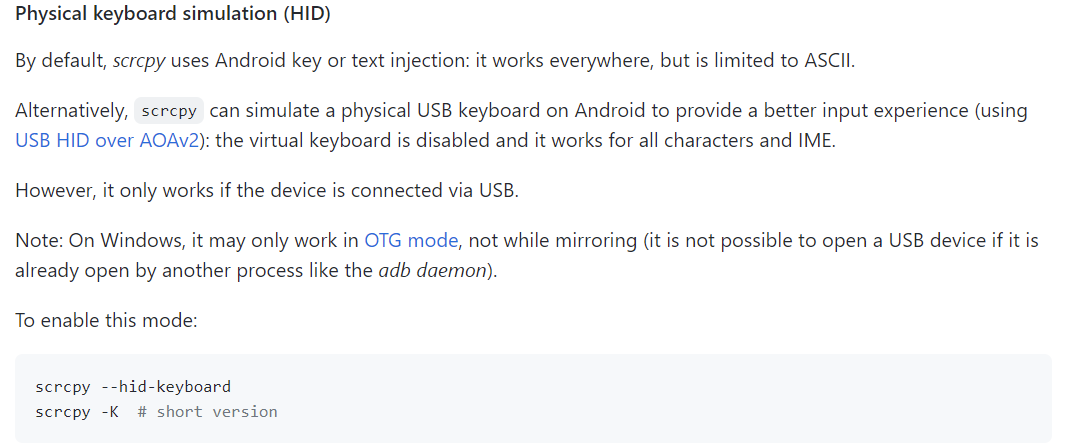Click 'scrcpy' on the first code line

click(63, 386)
